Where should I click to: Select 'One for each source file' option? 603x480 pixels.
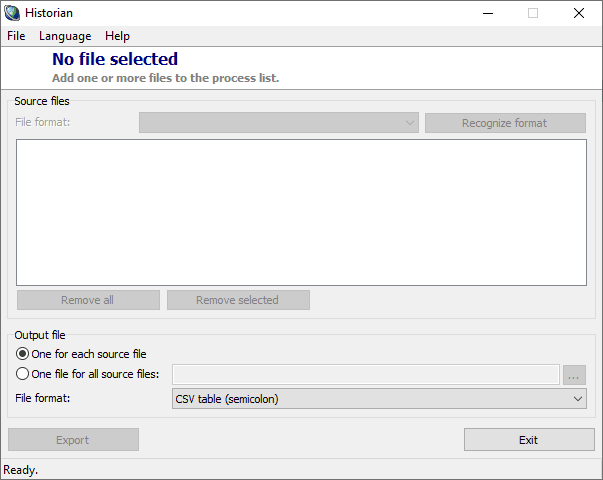[x=23, y=354]
